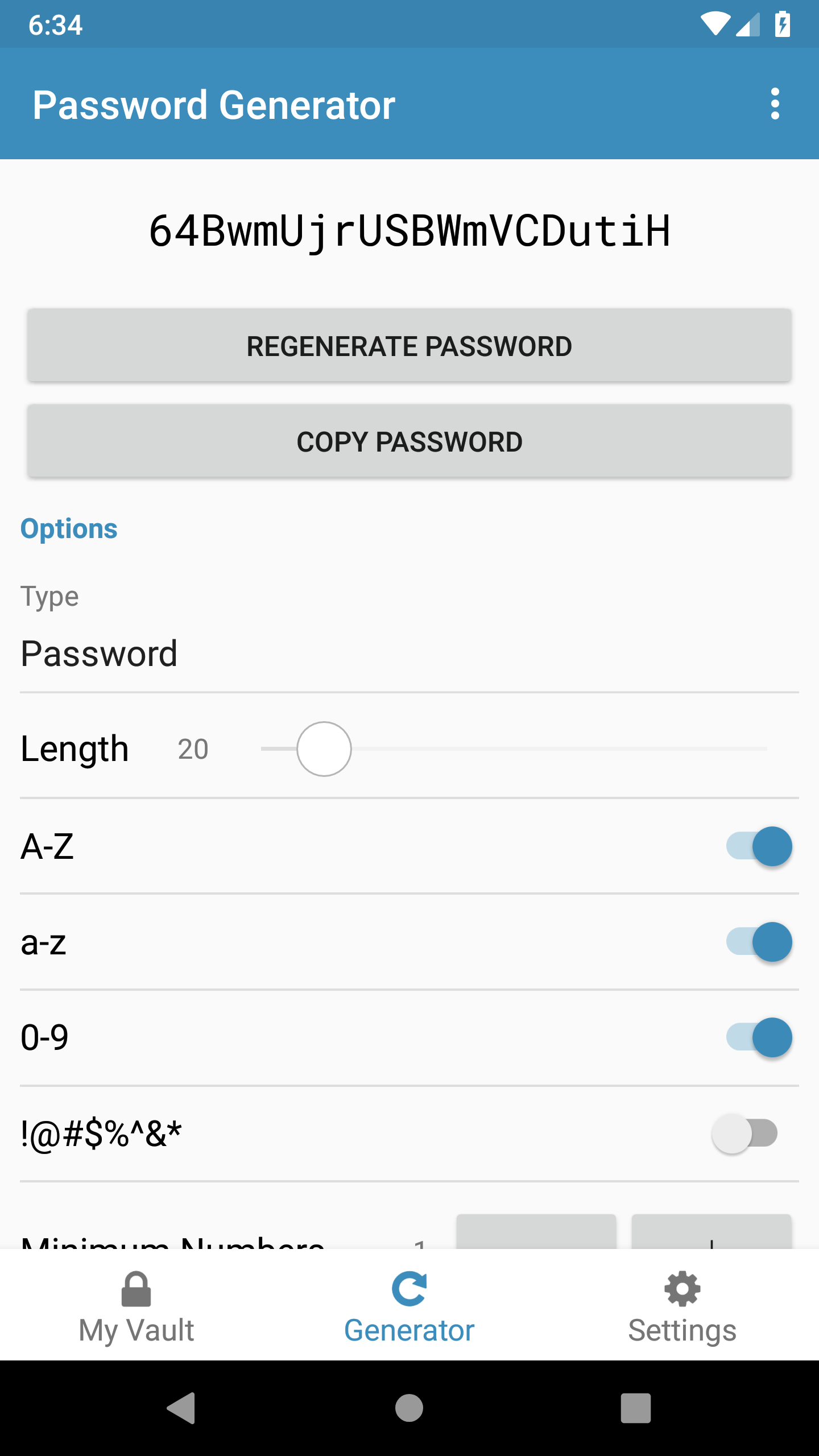Tap the My Vault lock icon
Viewport: 819px width, 1456px height.
click(x=136, y=1289)
